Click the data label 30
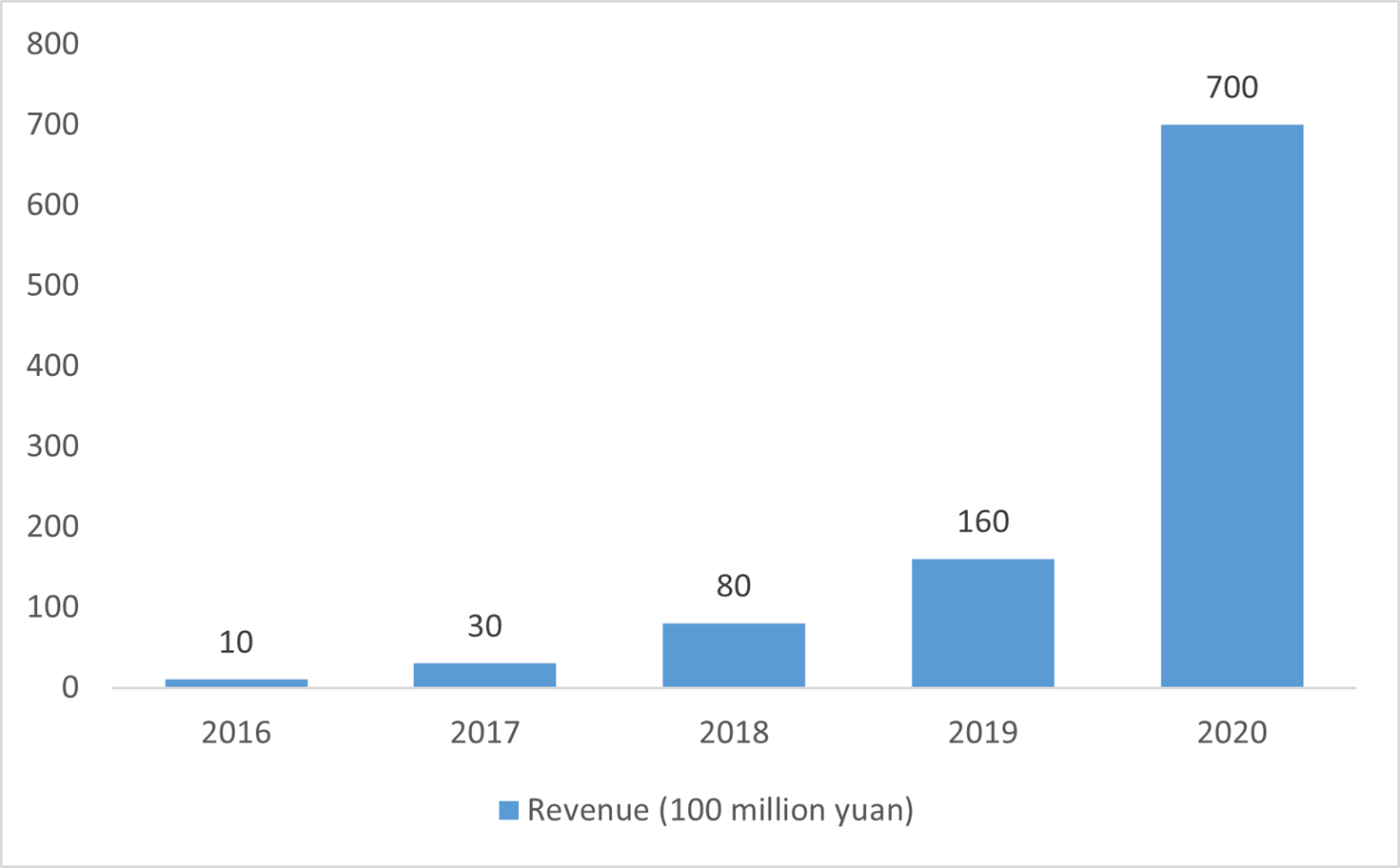The image size is (1400, 868). pyautogui.click(x=484, y=626)
